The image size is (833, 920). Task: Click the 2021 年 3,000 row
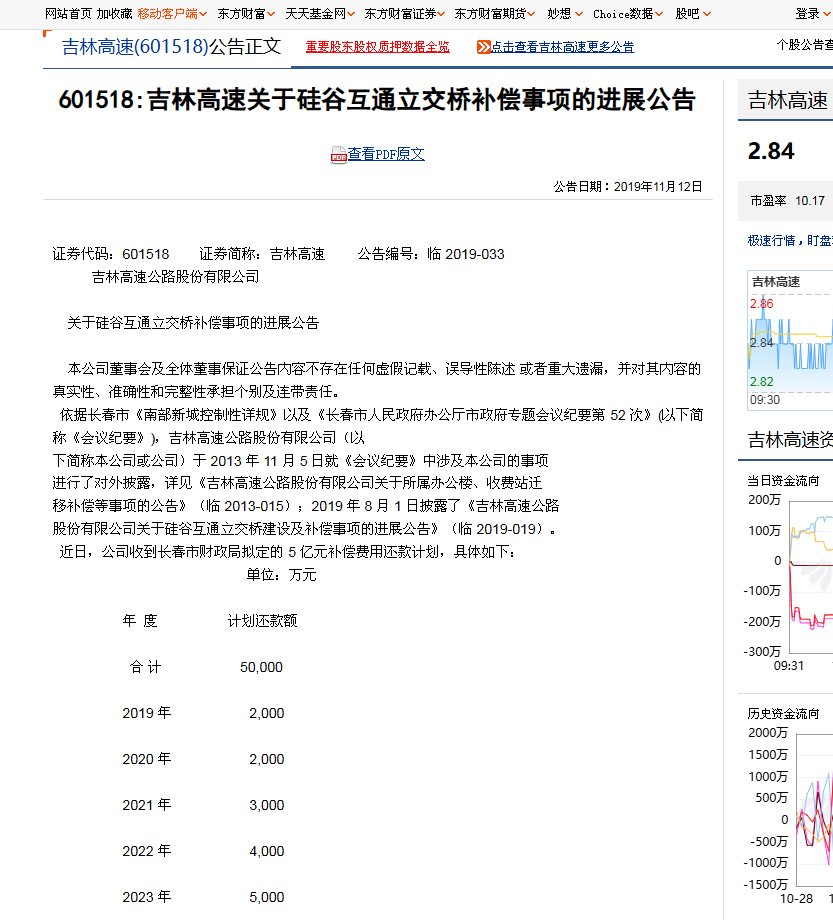pos(203,805)
